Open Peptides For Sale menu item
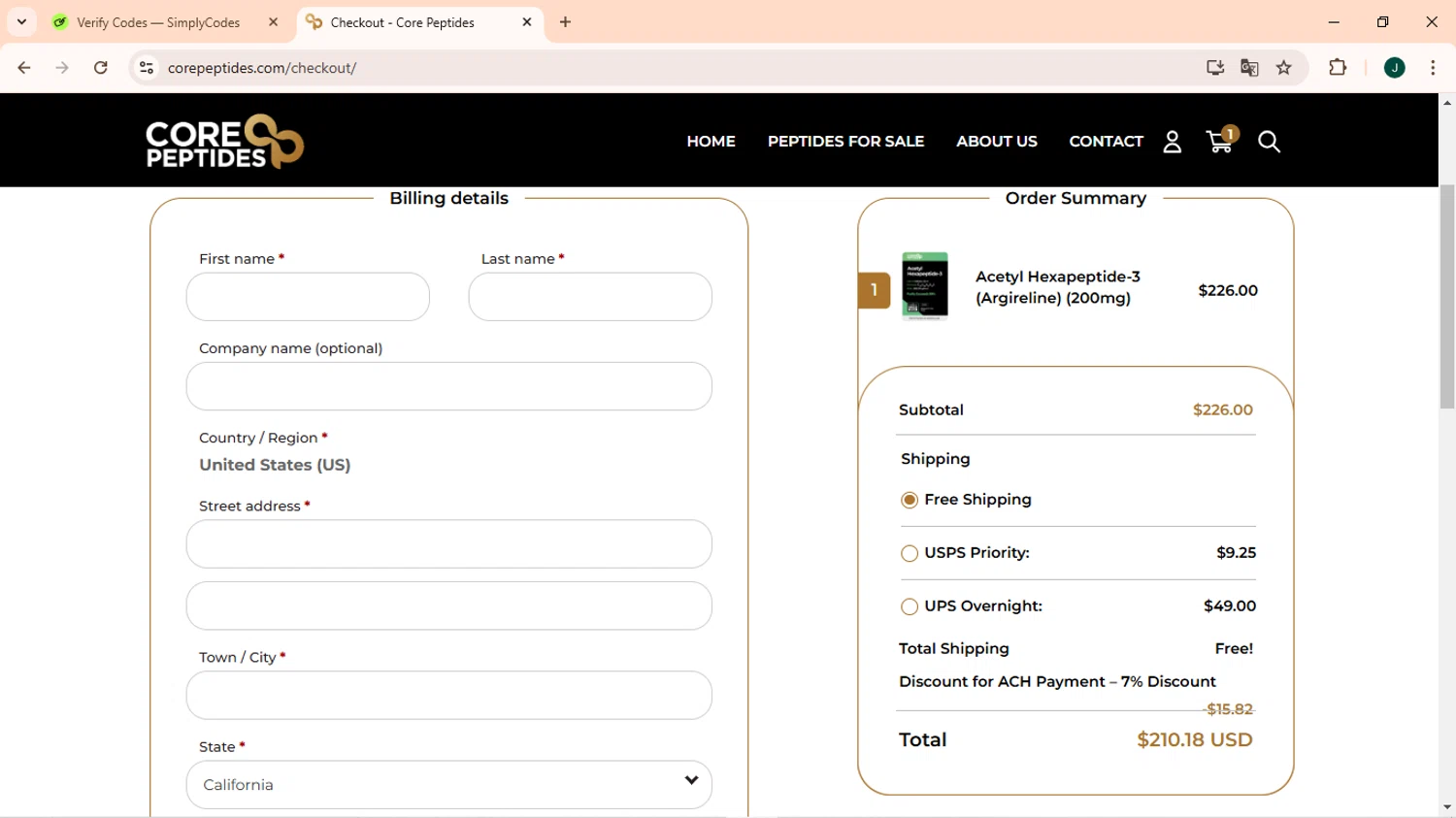1456x818 pixels. coord(845,142)
